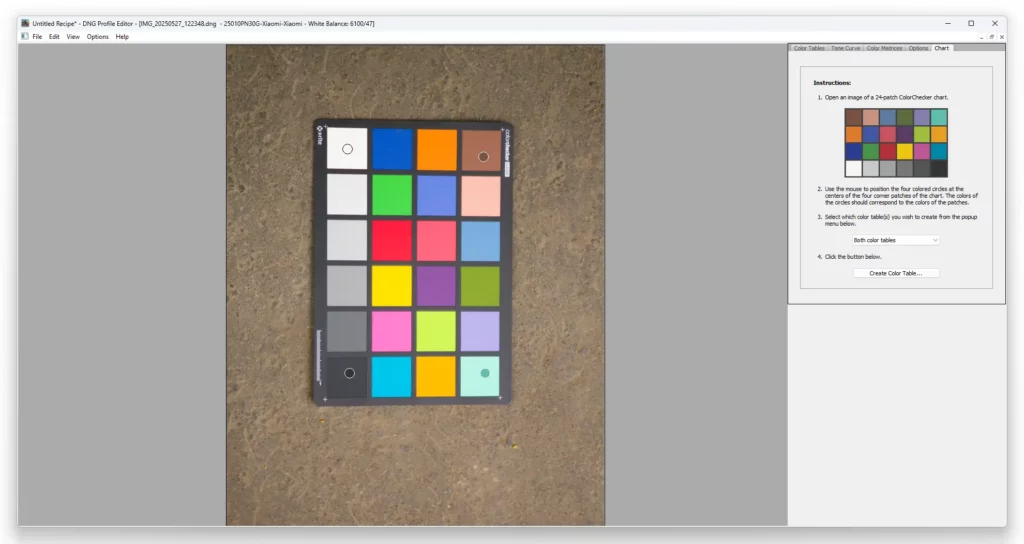Open the Help menu
The image size is (1024, 544).
click(x=122, y=37)
